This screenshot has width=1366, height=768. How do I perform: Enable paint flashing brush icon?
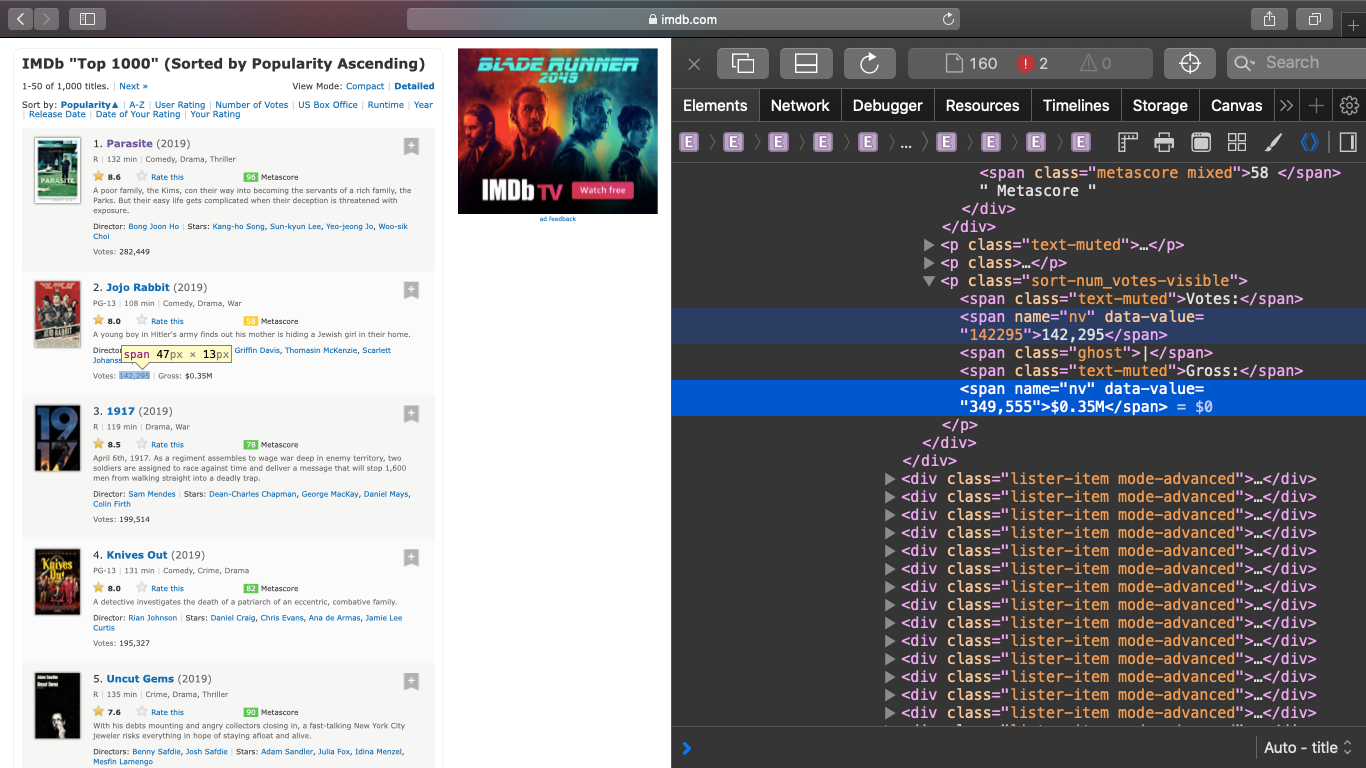pyautogui.click(x=1273, y=142)
